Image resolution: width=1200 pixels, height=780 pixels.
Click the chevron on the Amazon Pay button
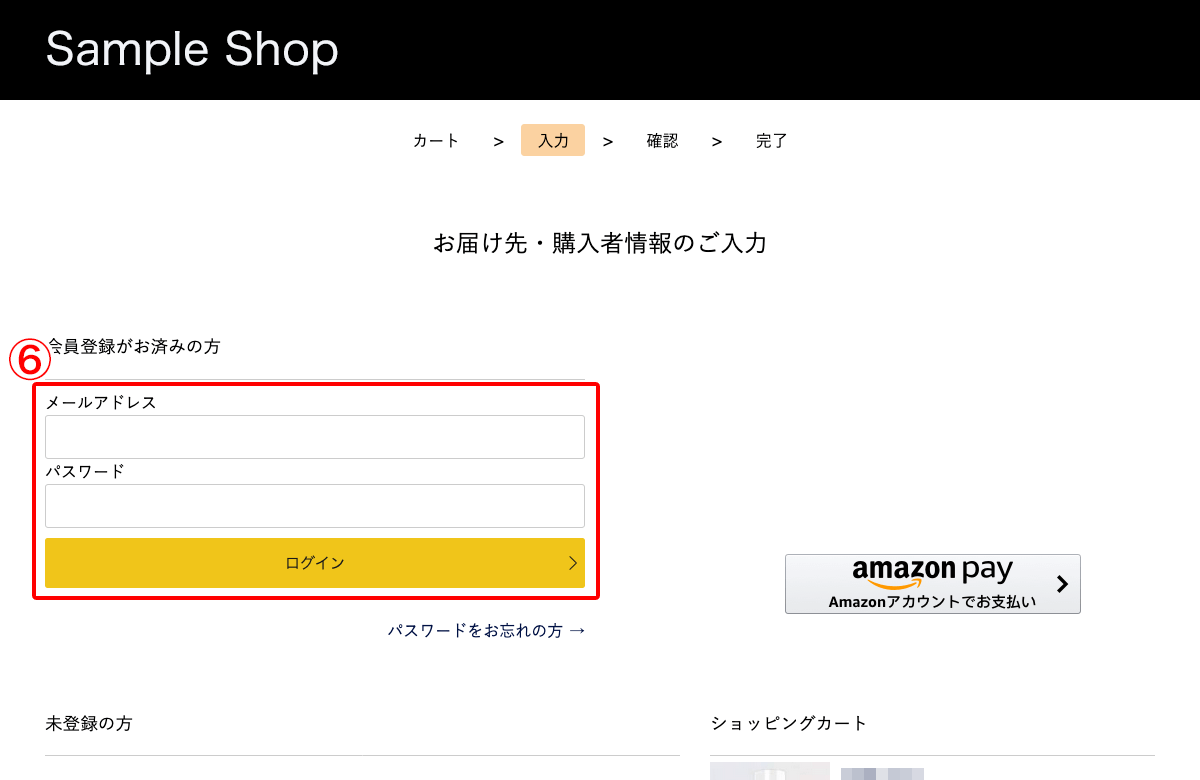[x=1062, y=584]
